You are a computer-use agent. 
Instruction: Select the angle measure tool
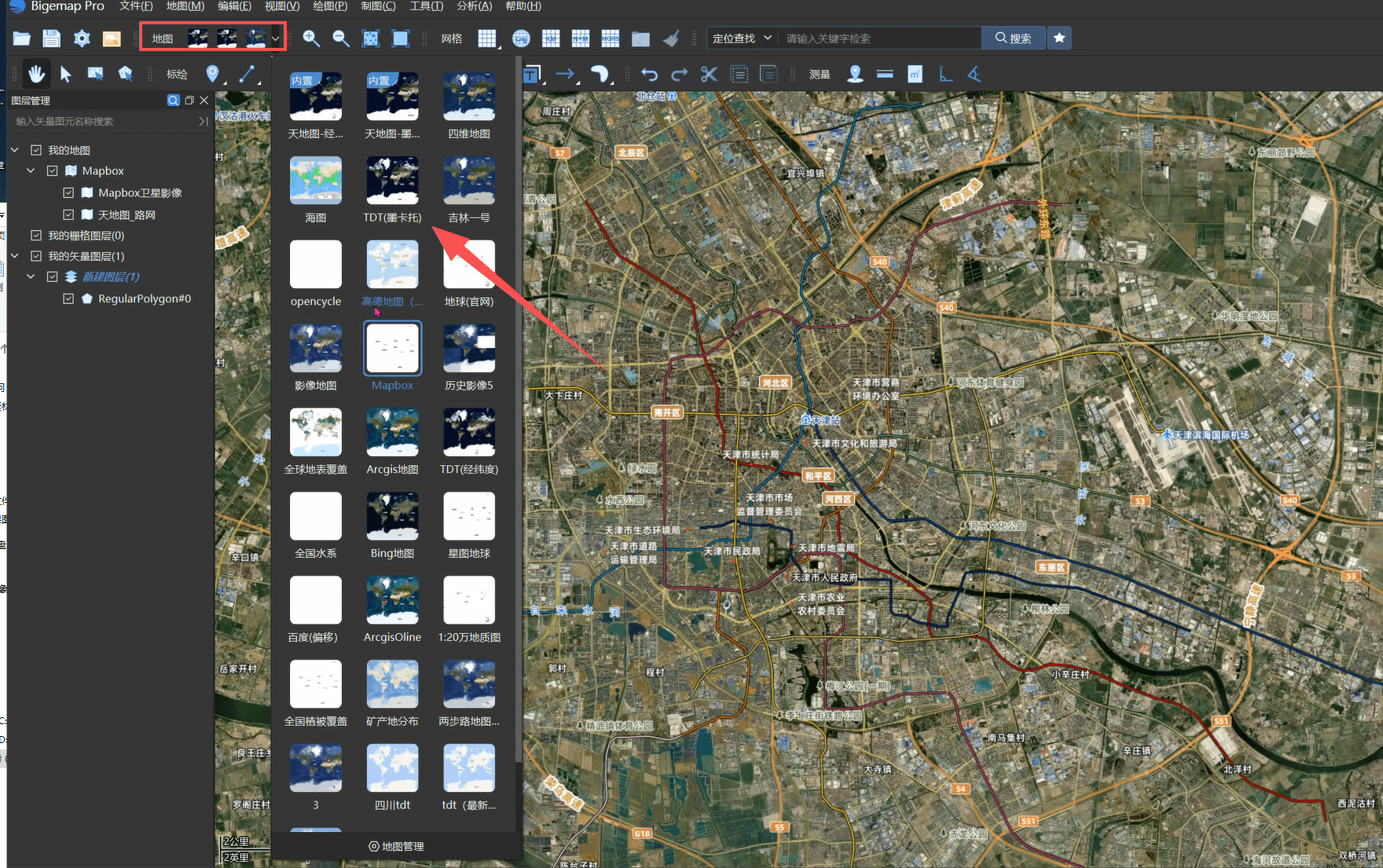[974, 74]
